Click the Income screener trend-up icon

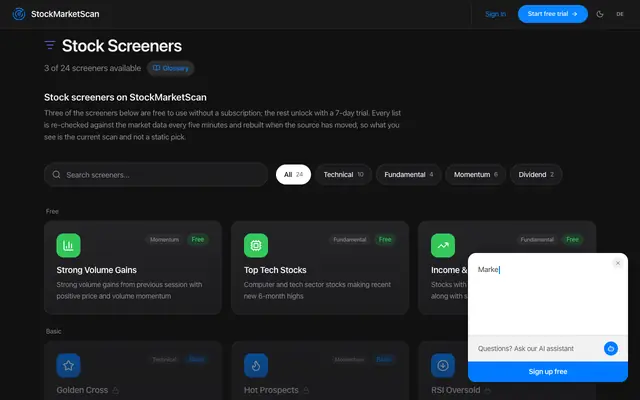443,245
